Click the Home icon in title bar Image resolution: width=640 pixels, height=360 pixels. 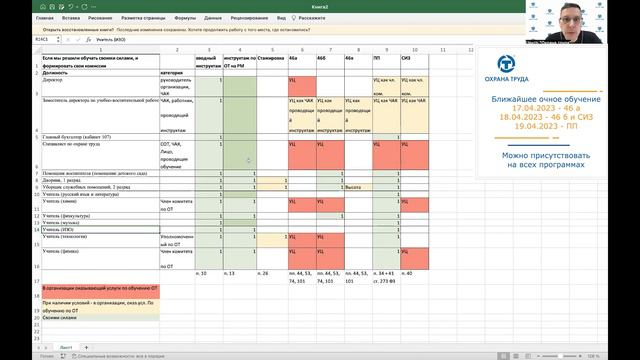click(x=43, y=7)
